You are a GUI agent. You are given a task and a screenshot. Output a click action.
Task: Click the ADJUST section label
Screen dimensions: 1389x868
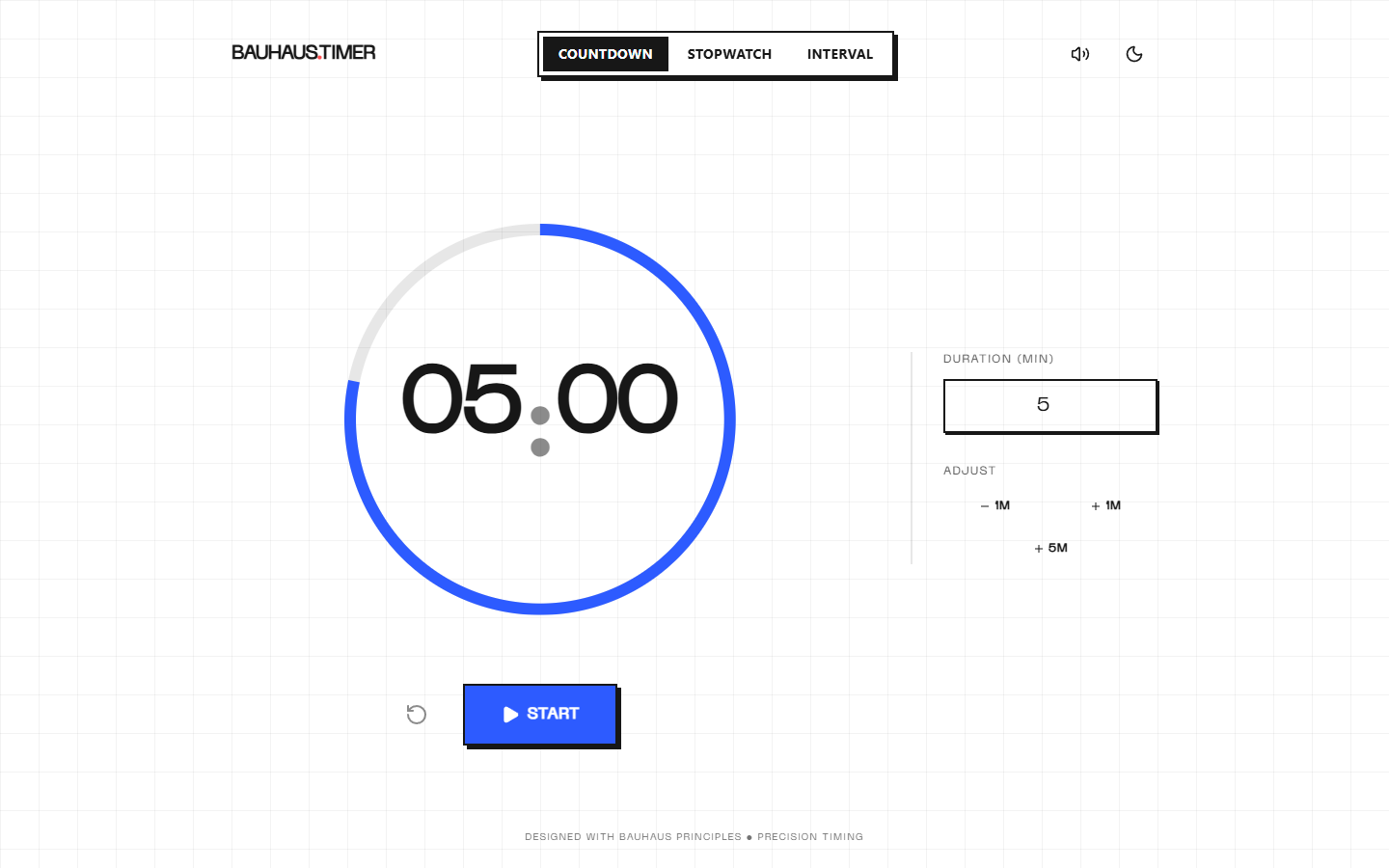click(x=969, y=471)
